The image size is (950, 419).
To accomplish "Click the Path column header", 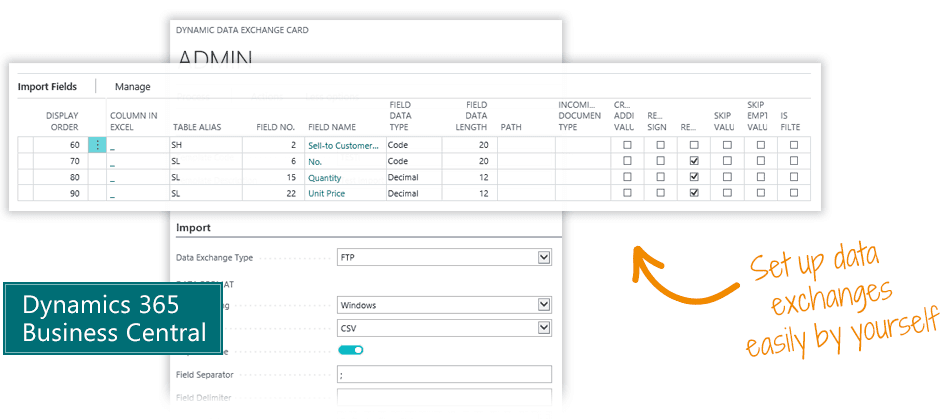I will tap(511, 127).
